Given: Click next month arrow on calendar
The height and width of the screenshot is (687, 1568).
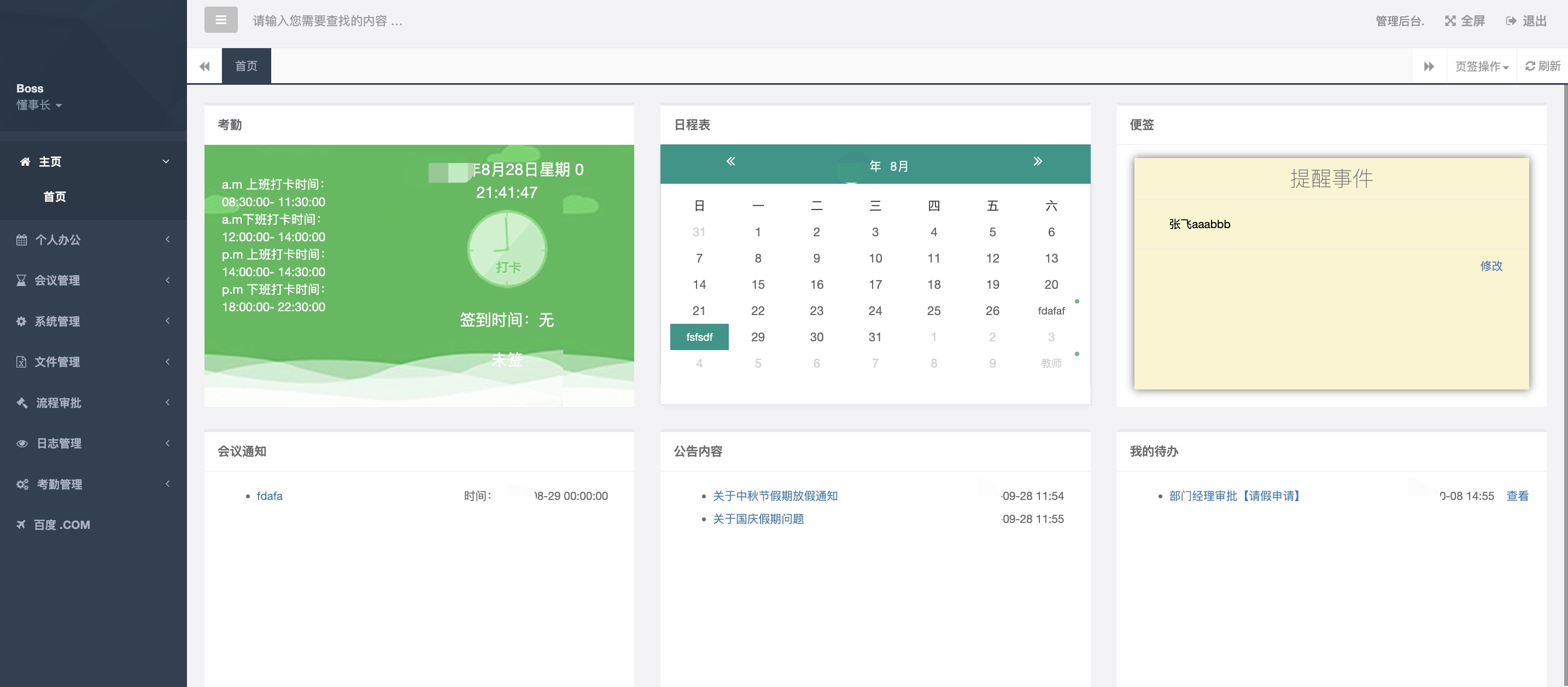Looking at the screenshot, I should point(1037,161).
